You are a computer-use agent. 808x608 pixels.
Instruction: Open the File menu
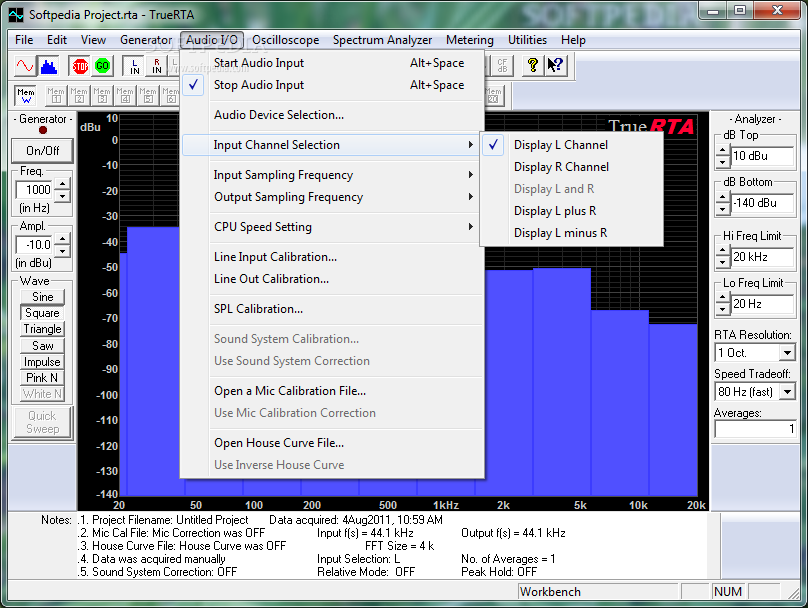point(24,40)
